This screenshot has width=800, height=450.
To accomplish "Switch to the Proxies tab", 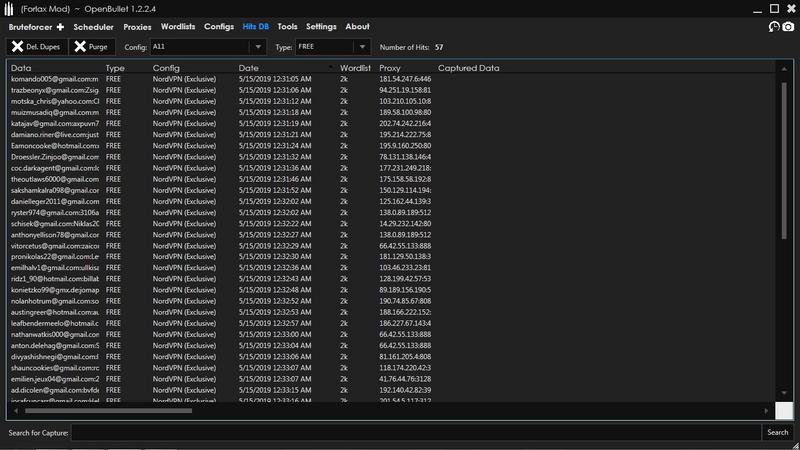I will [137, 27].
